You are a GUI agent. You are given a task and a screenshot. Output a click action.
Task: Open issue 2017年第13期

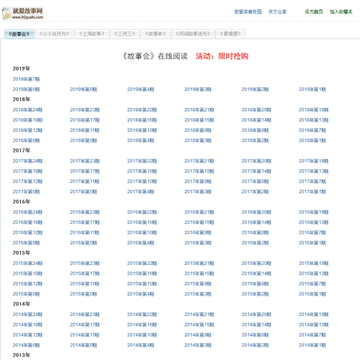coord(314,171)
